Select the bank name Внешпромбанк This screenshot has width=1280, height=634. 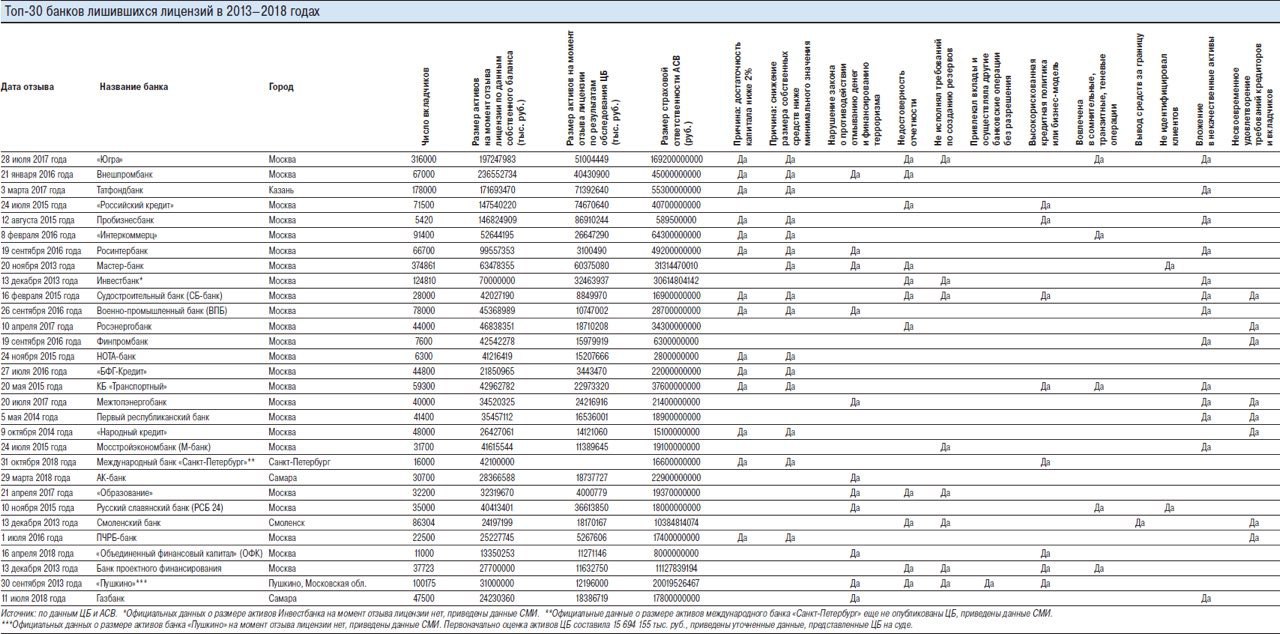pos(125,174)
